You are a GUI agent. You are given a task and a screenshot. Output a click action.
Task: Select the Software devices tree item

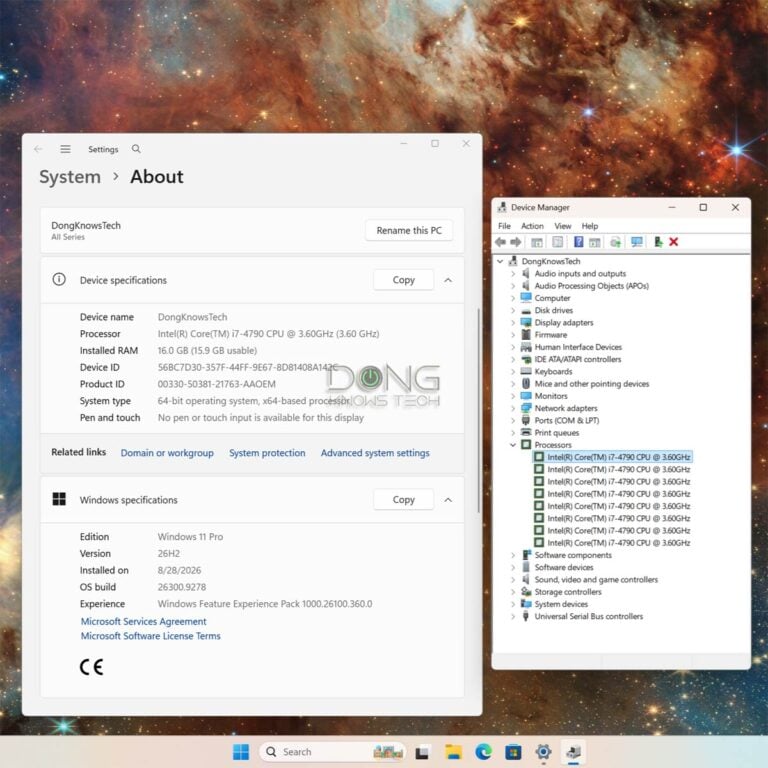(x=564, y=567)
